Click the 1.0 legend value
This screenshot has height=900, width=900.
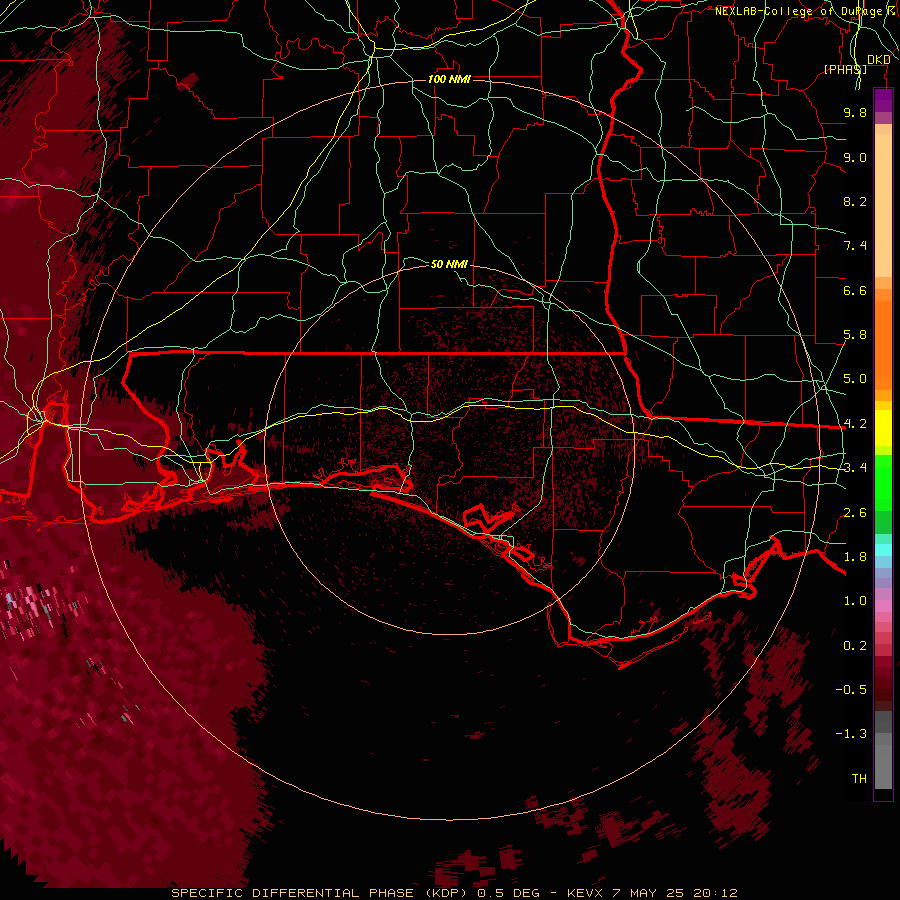pos(855,601)
